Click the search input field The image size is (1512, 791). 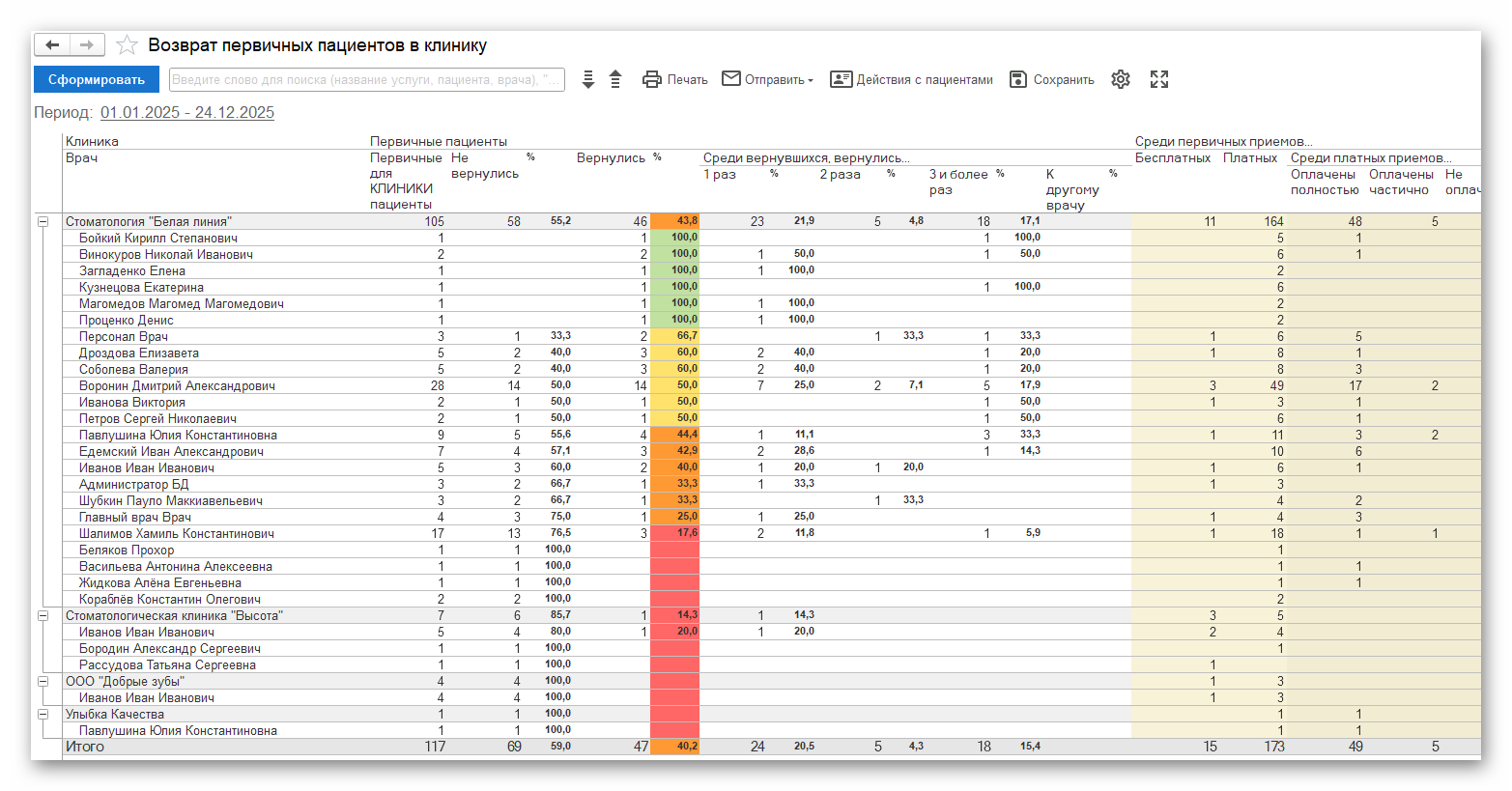tap(366, 80)
